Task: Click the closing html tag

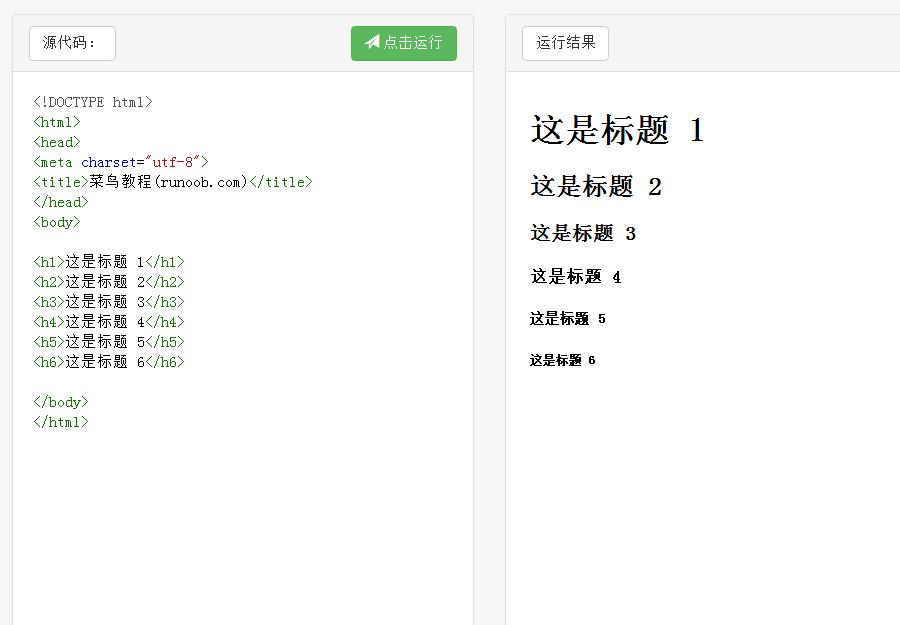Action: pyautogui.click(x=60, y=421)
